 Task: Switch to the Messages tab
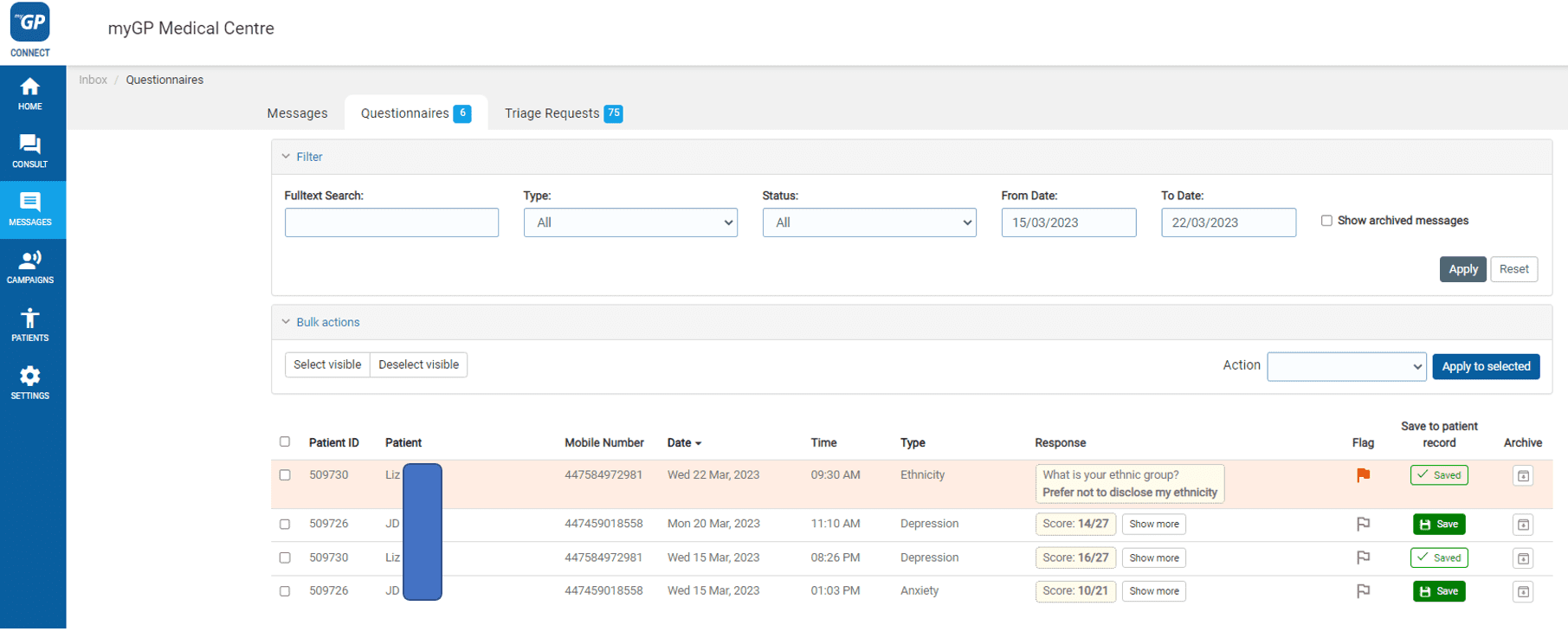297,113
